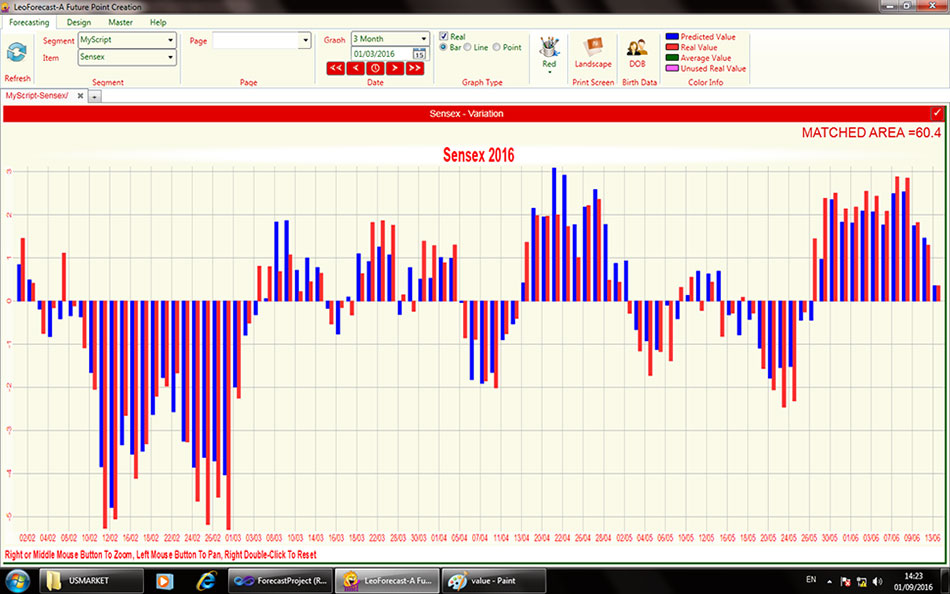The height and width of the screenshot is (594, 950).
Task: Launch the media player taskbar icon
Action: tap(164, 581)
